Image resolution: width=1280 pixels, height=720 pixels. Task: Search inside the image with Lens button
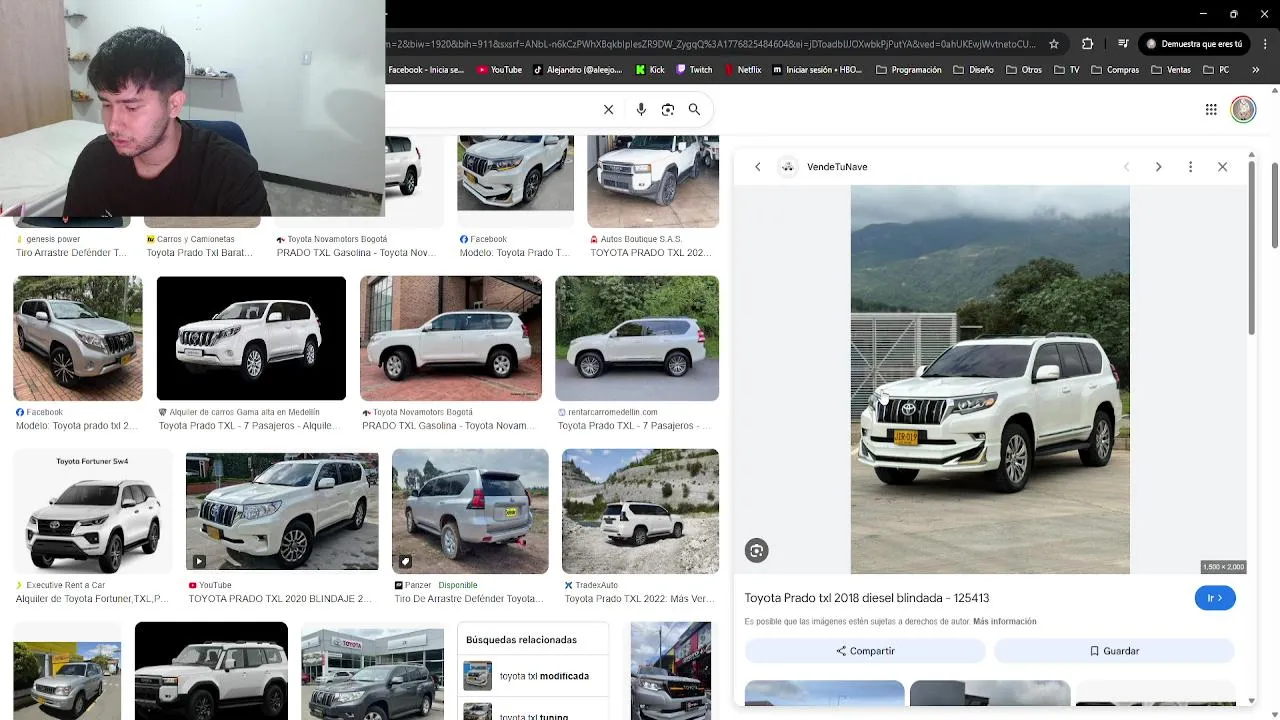click(756, 550)
